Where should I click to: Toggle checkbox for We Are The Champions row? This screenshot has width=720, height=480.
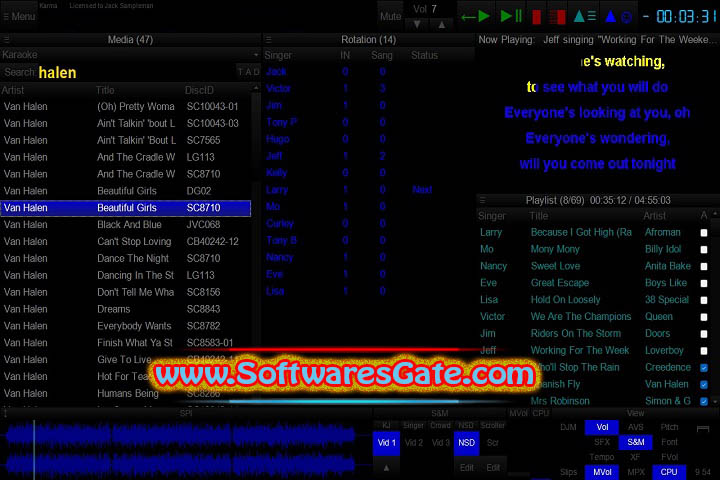point(703,317)
